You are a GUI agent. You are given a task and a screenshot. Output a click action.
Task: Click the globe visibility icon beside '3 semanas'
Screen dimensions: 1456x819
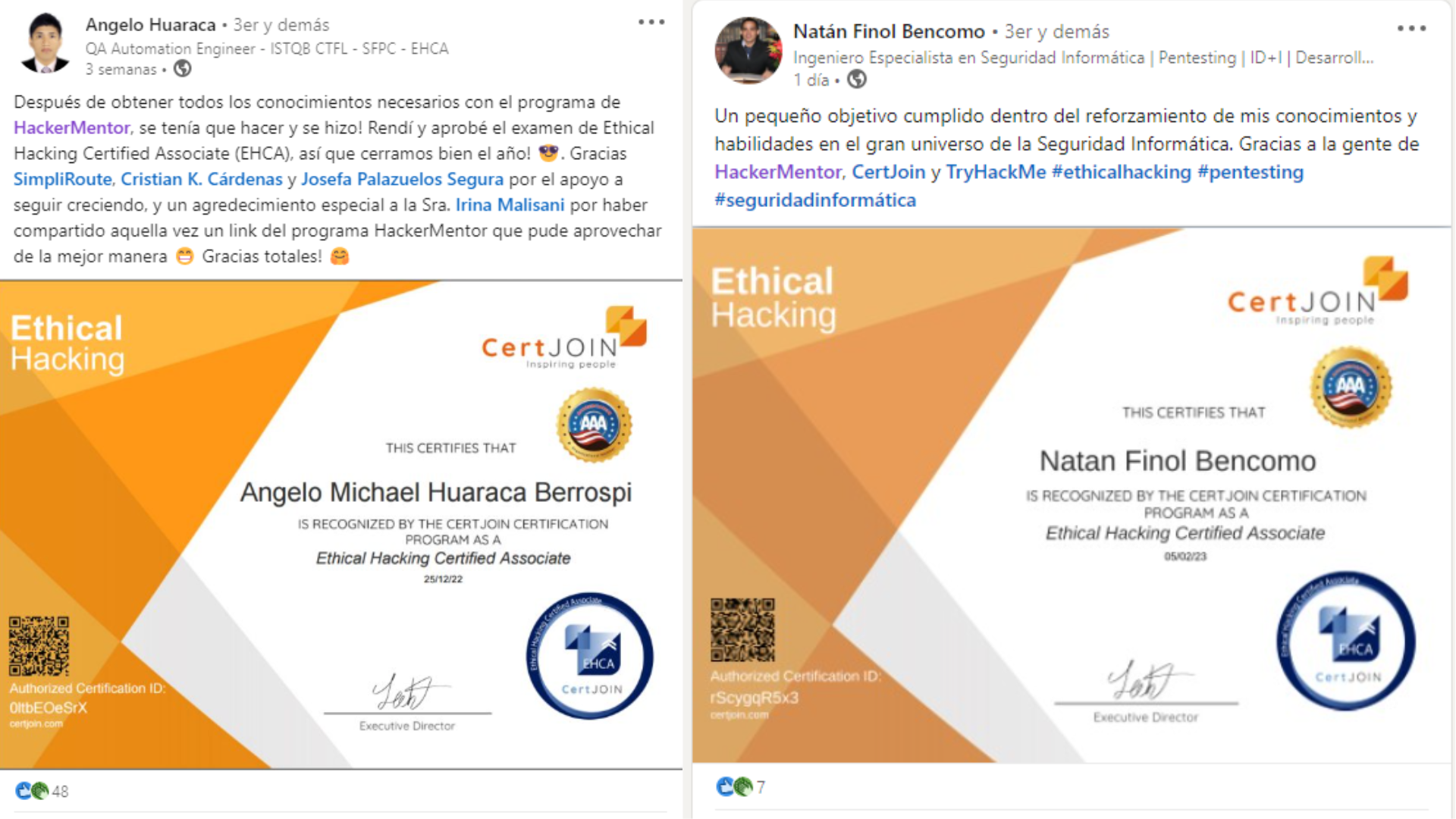[182, 69]
